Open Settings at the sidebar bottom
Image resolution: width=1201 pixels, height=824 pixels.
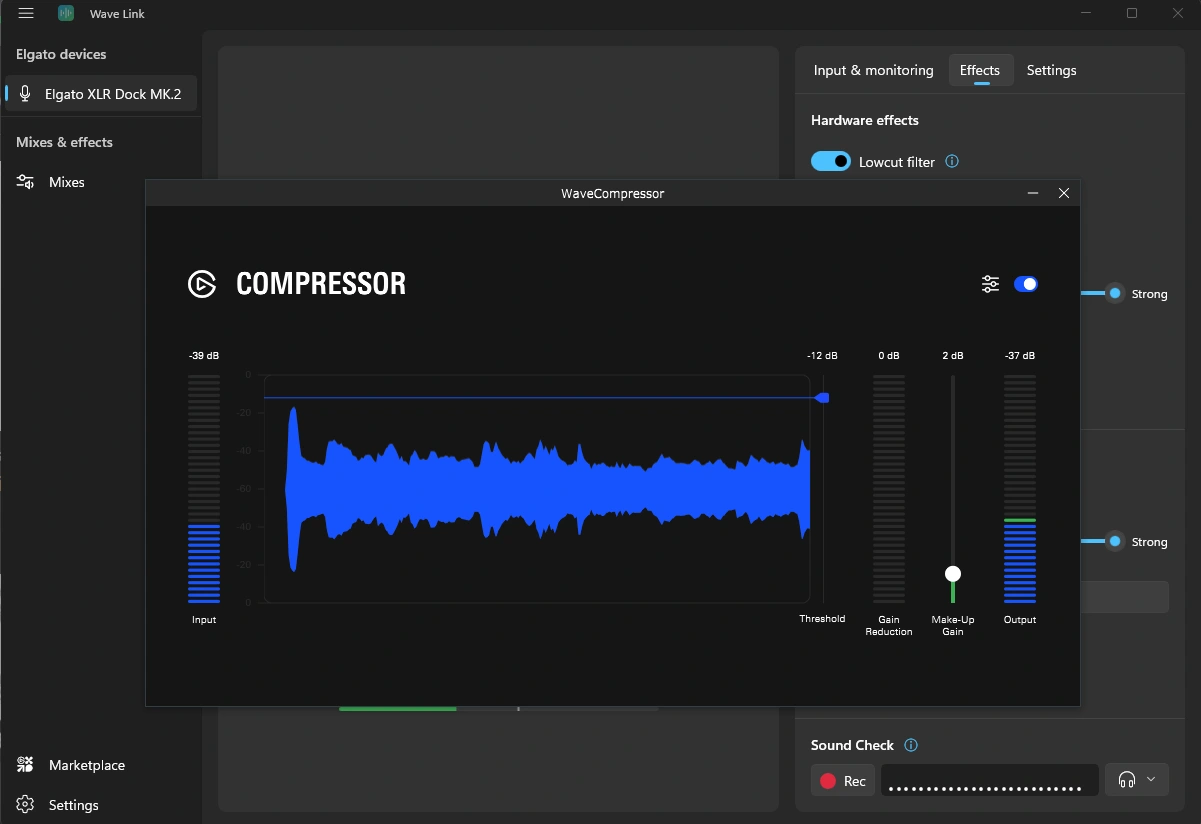(73, 805)
